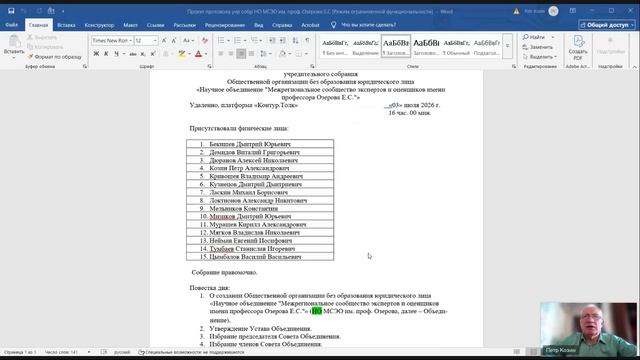Open the Paragraph group dialog launcher
Screen dimensions: 640x360
click(312, 66)
